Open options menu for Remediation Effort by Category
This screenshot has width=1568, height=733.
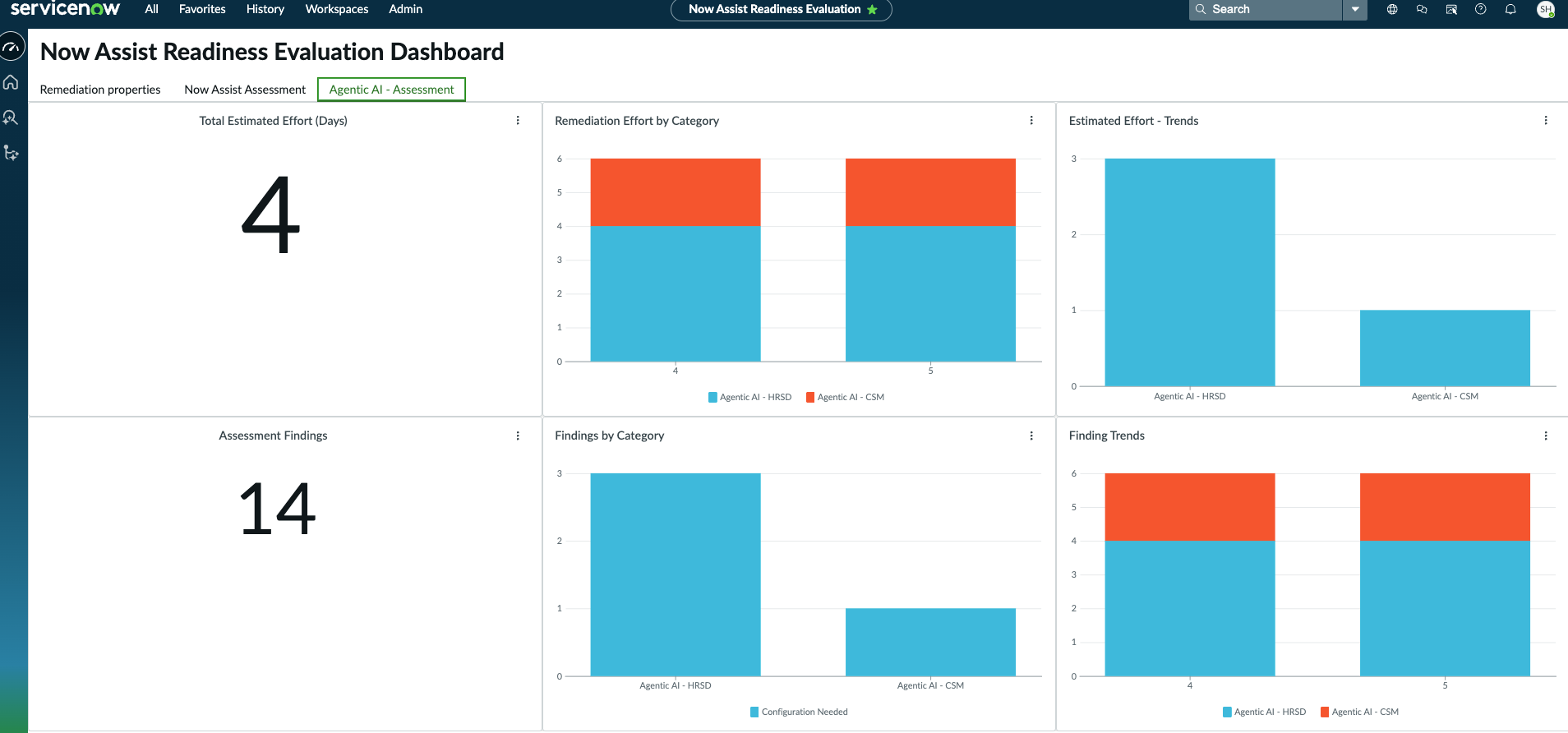pos(1031,120)
